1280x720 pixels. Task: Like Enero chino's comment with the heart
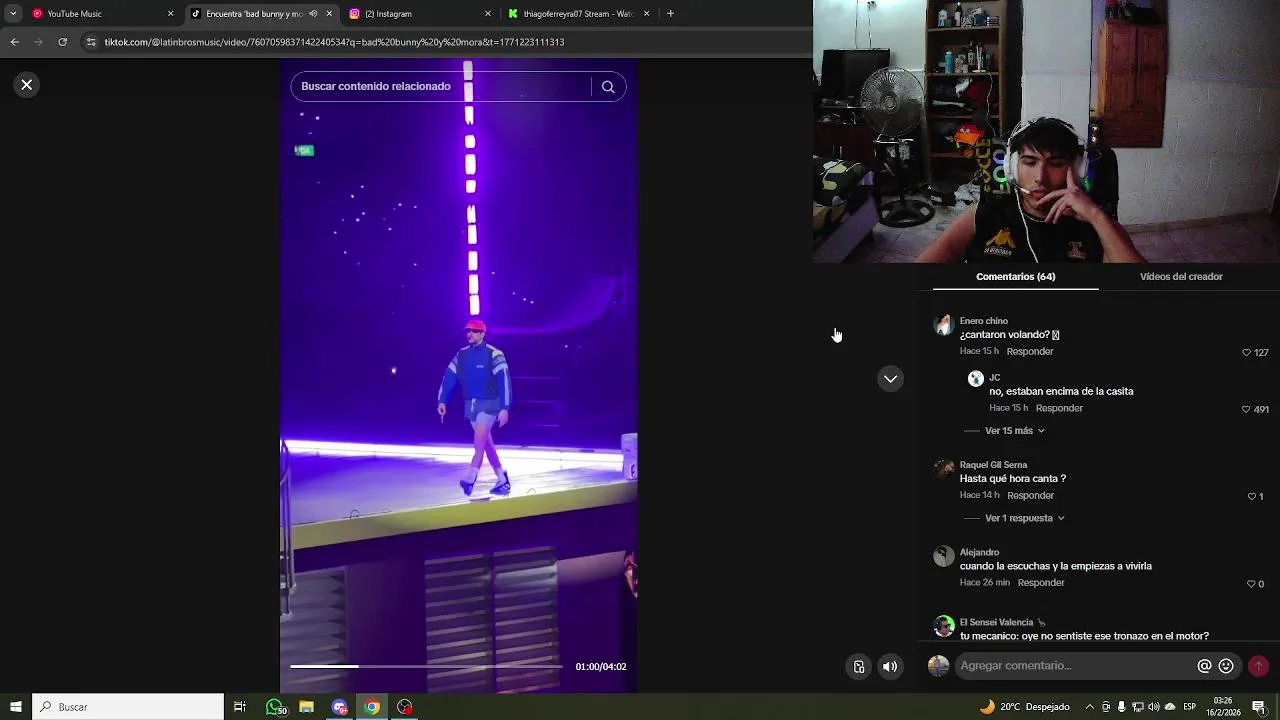pos(1247,353)
